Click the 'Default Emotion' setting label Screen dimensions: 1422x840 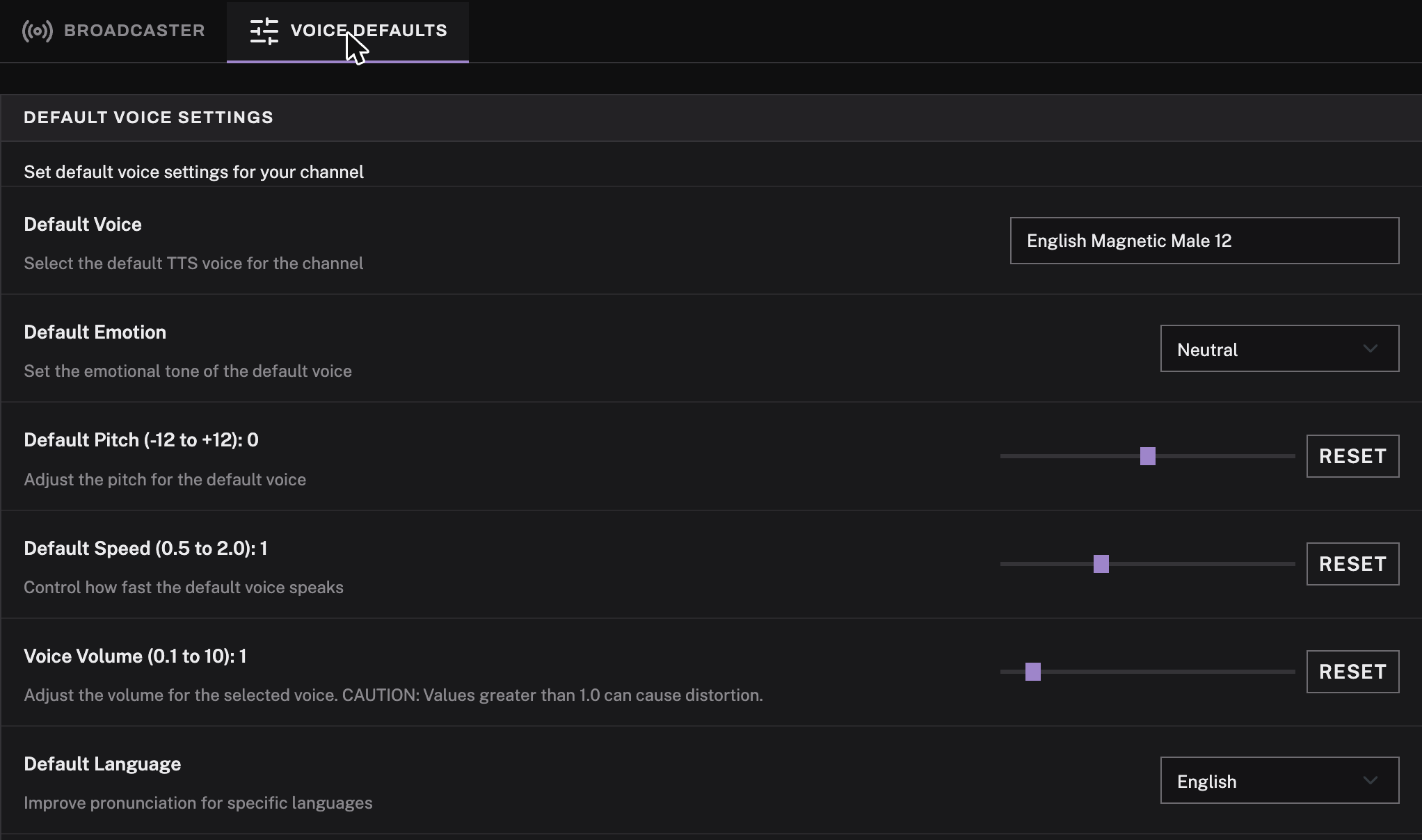pos(95,332)
